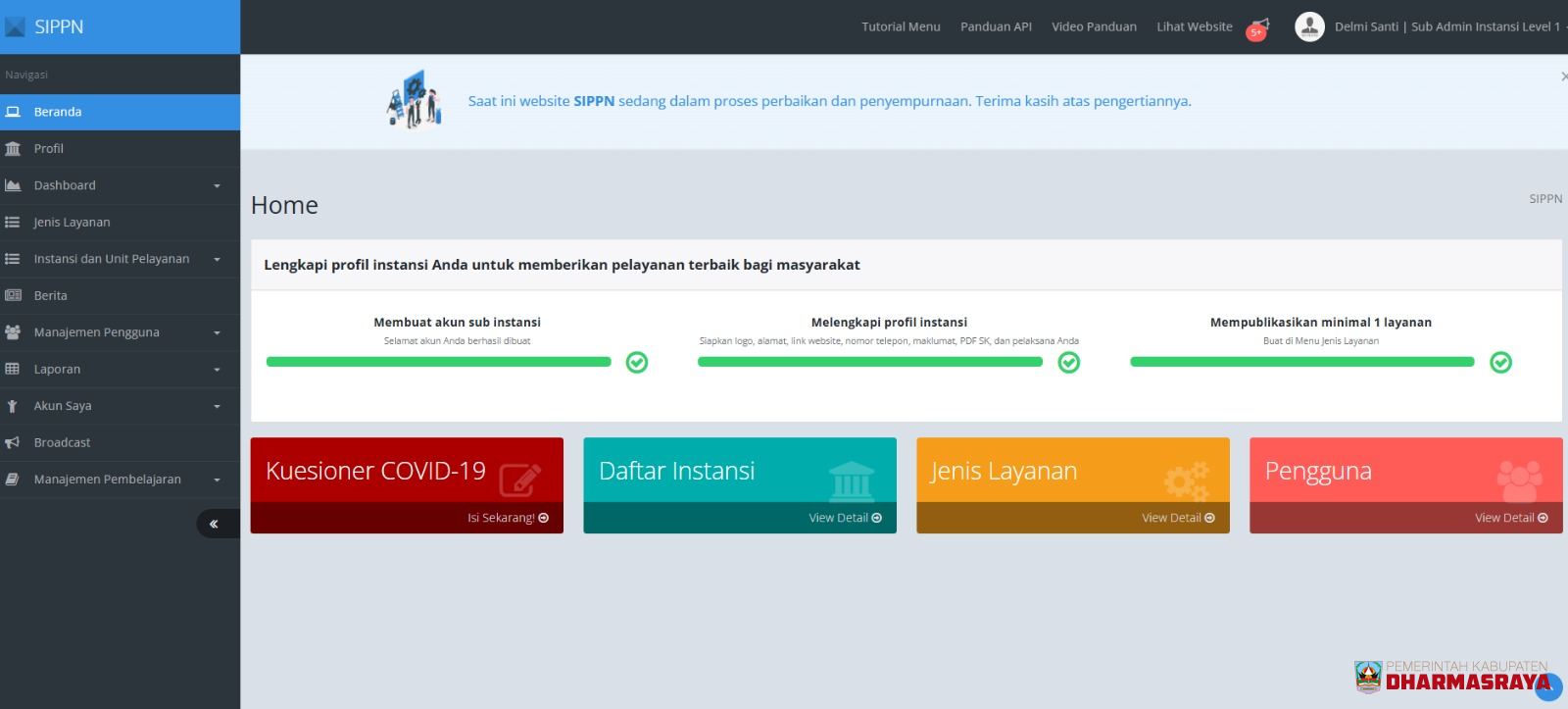
Task: Expand the Akun Saya submenu arrow
Action: pos(217,407)
